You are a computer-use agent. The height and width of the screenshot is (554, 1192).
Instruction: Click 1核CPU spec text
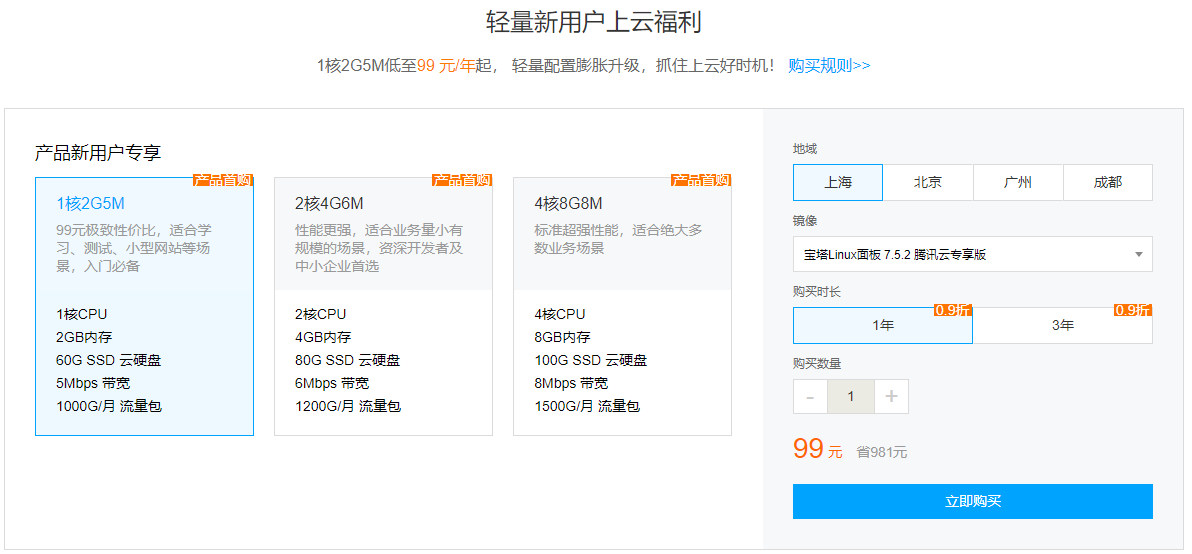pos(81,315)
